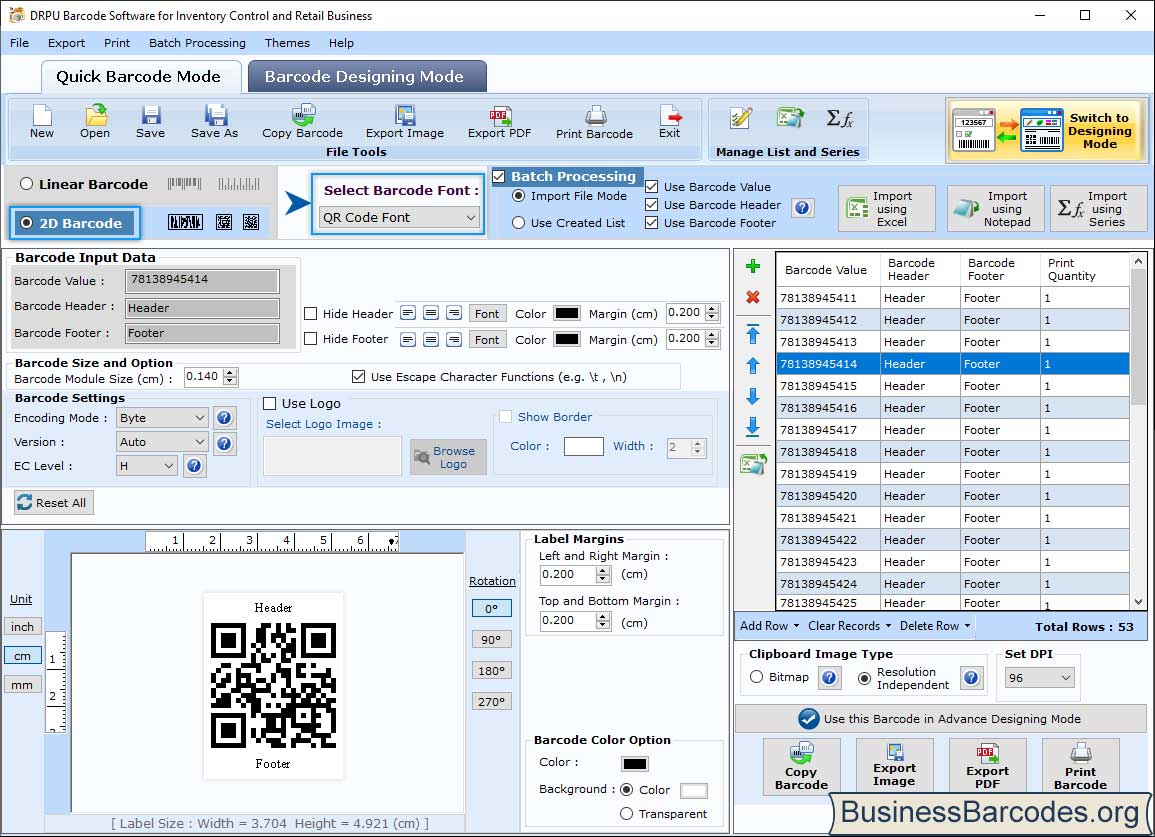The height and width of the screenshot is (837, 1155).
Task: Click Reset All button
Action: [53, 502]
